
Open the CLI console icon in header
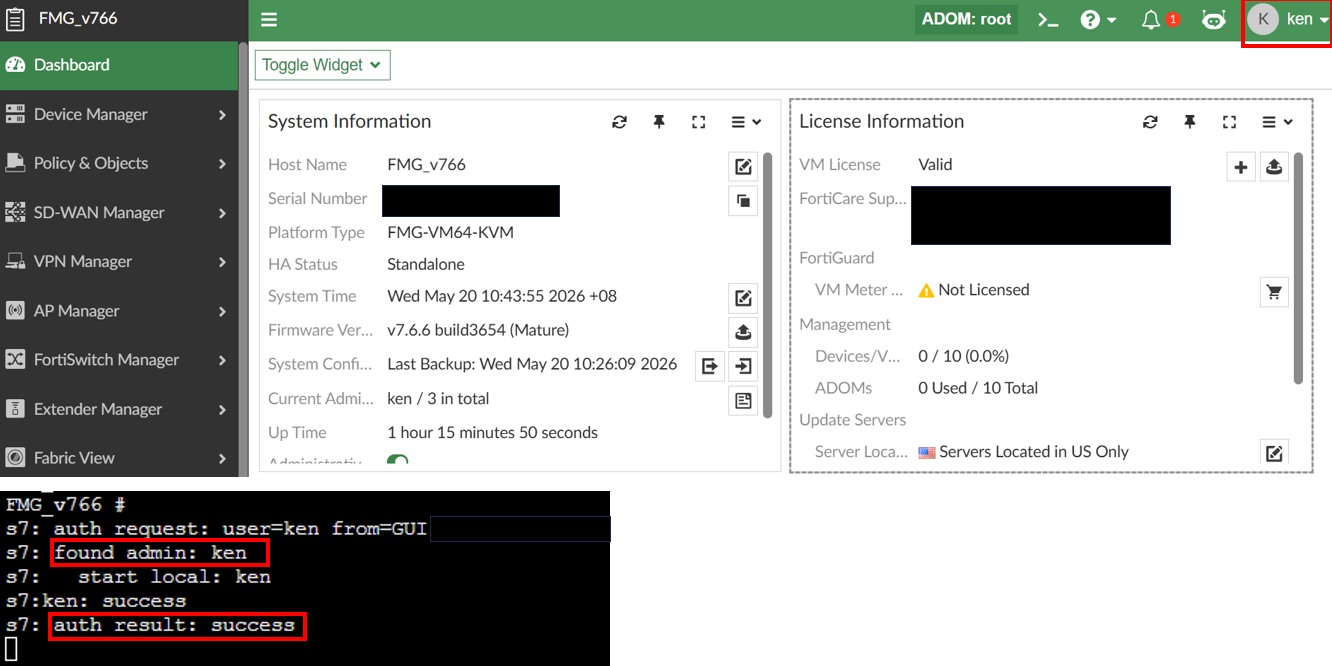click(1047, 20)
